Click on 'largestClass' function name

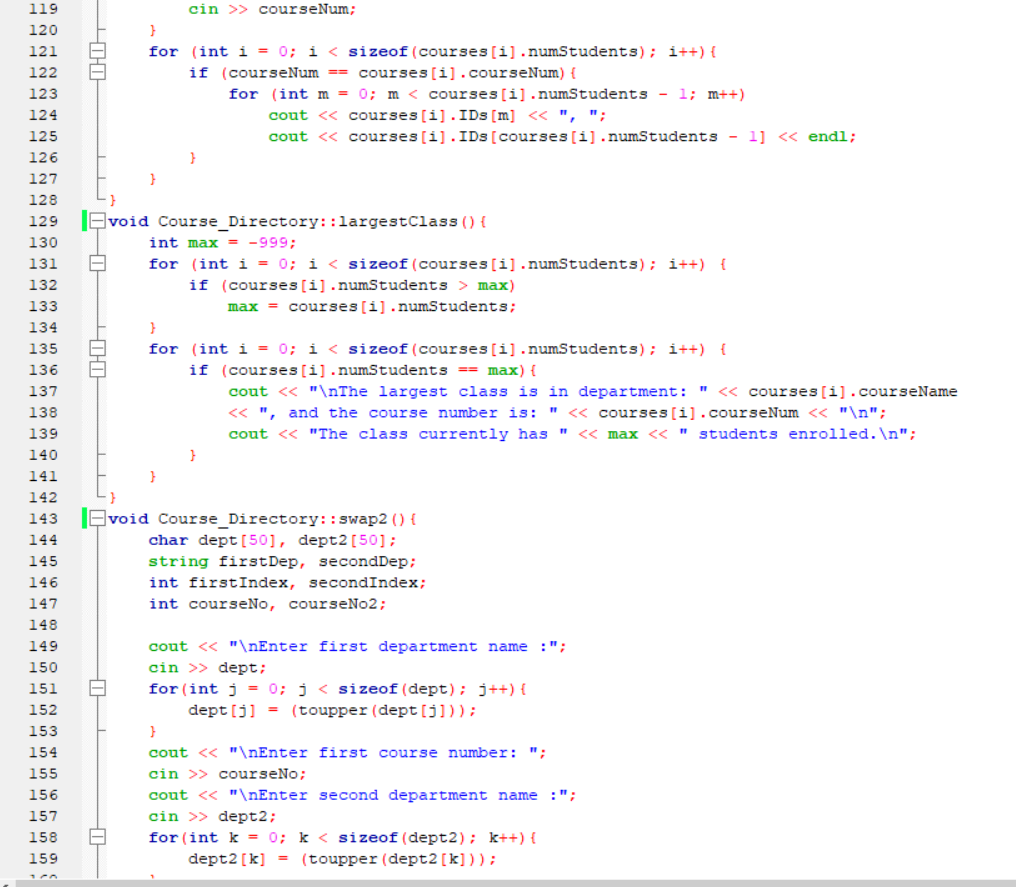398,222
